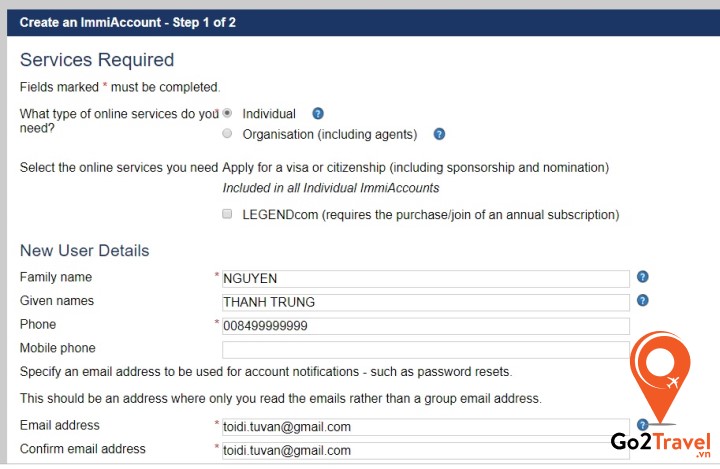Screen dimensions: 720x469
Task: Click the help icon beside Family name field
Action: [x=643, y=277]
